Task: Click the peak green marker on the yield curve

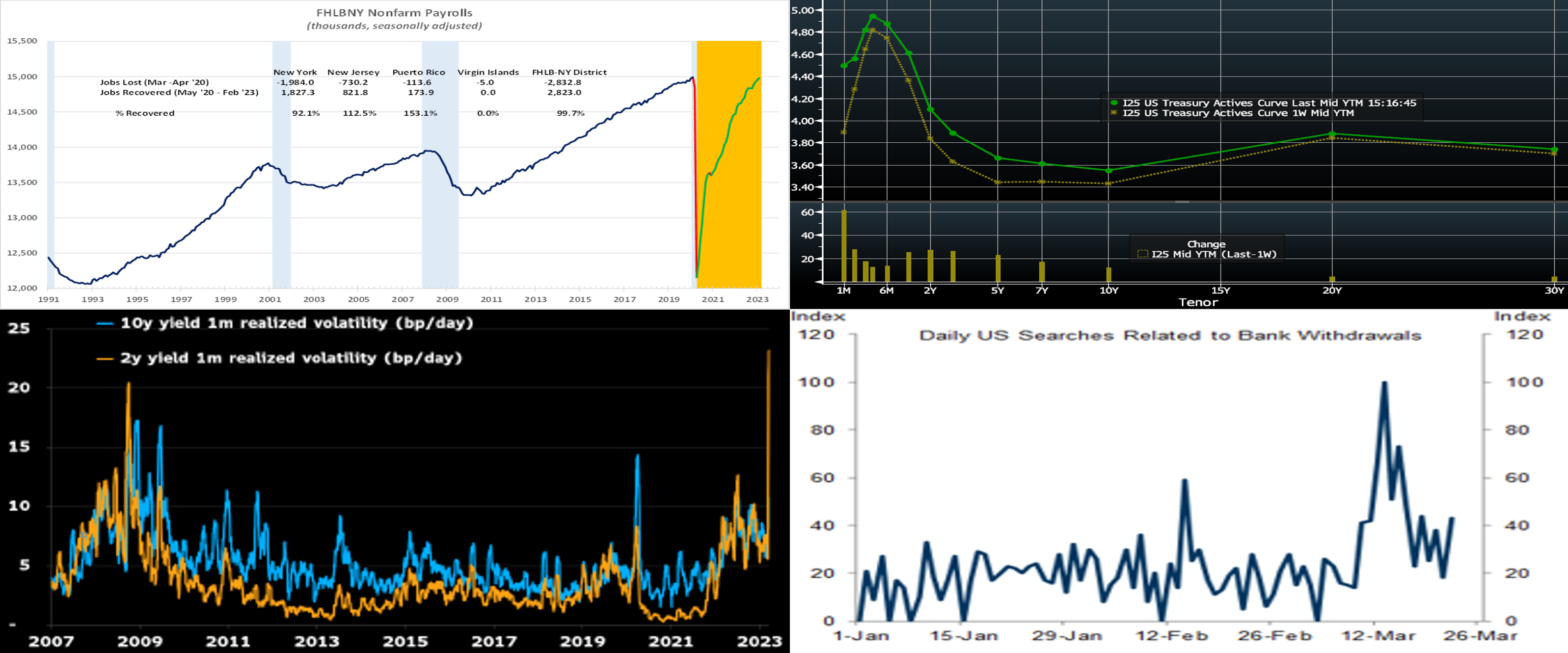Action: coord(873,17)
